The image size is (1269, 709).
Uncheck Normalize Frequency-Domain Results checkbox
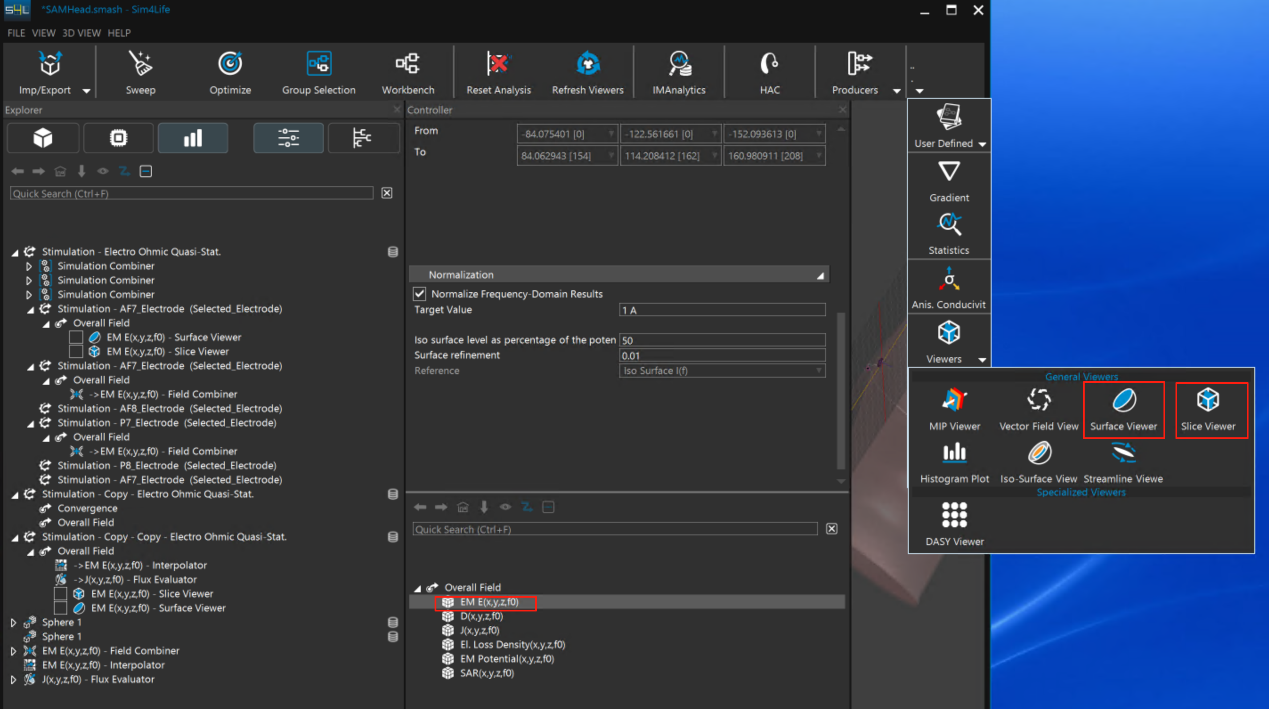click(x=420, y=294)
